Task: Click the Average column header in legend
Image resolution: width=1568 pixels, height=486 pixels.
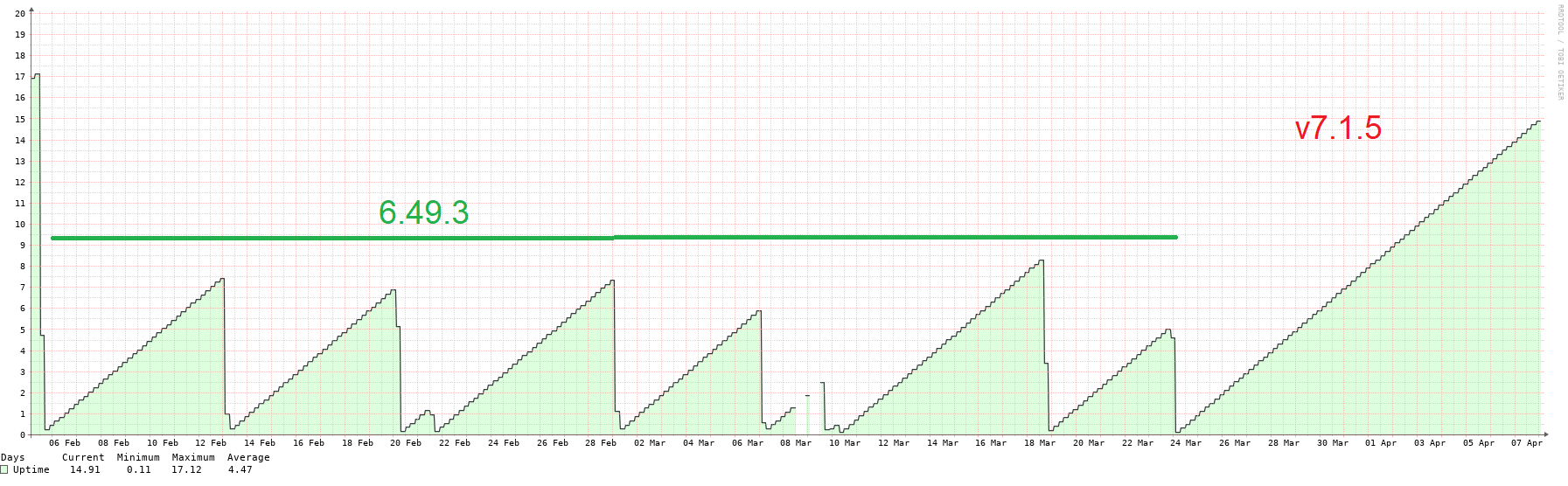Action: pos(248,458)
